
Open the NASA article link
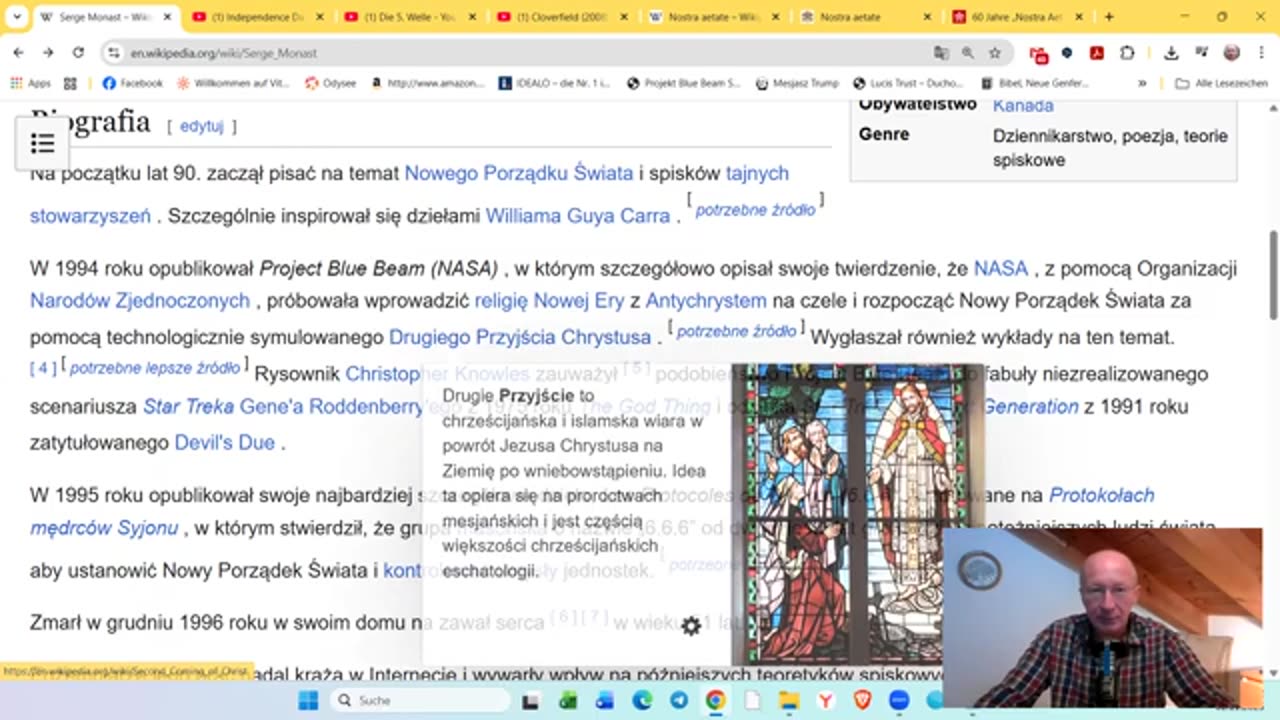(1001, 268)
